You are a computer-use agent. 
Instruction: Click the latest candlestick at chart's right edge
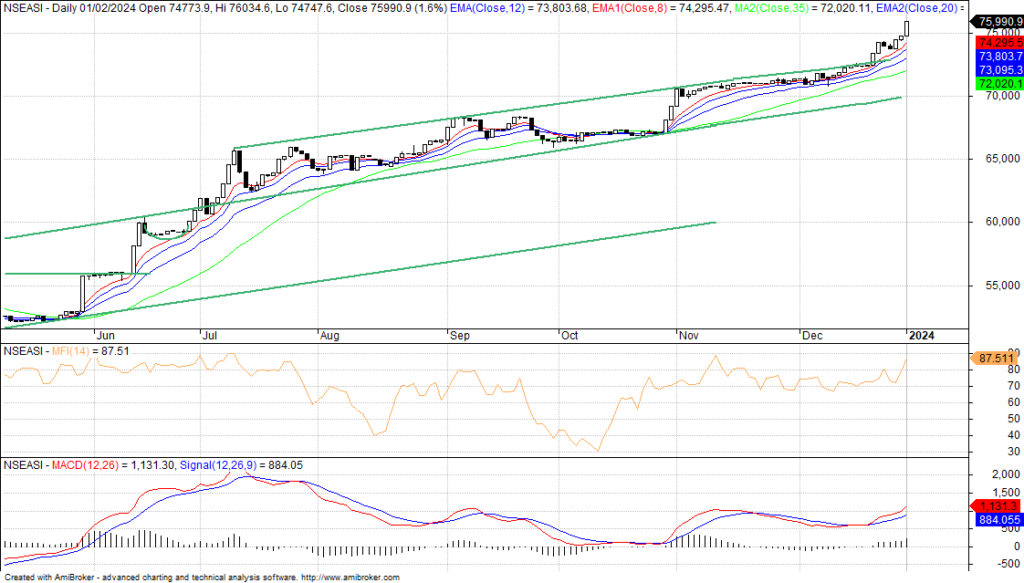click(x=906, y=30)
